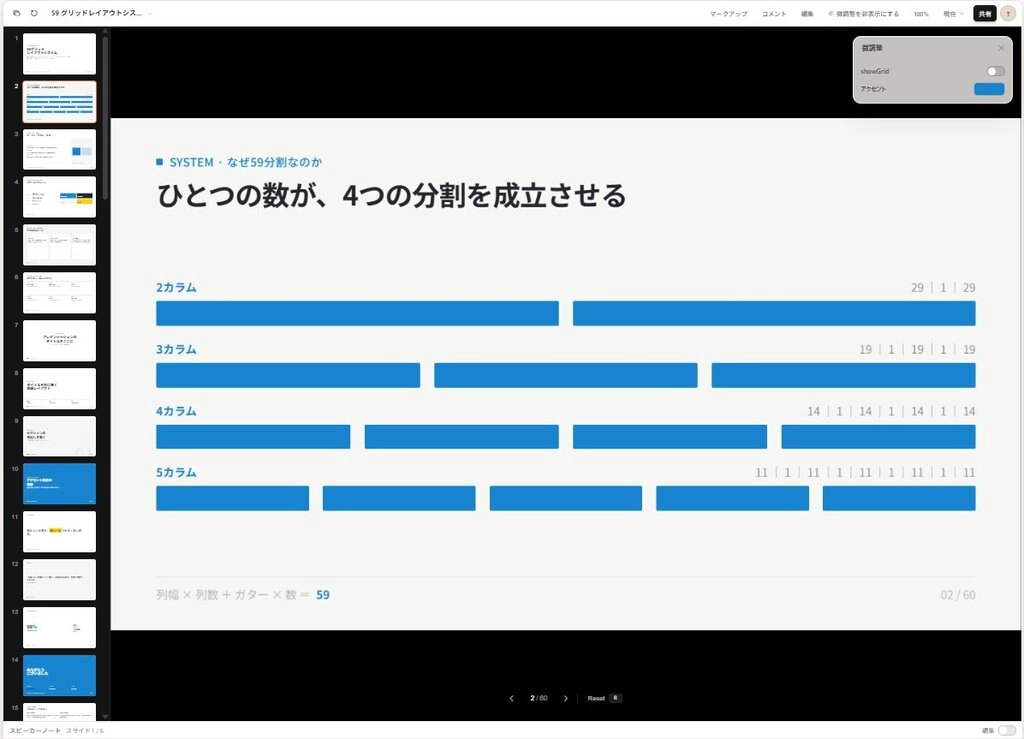
Task: Close the 微調整 panel
Action: tap(1001, 48)
